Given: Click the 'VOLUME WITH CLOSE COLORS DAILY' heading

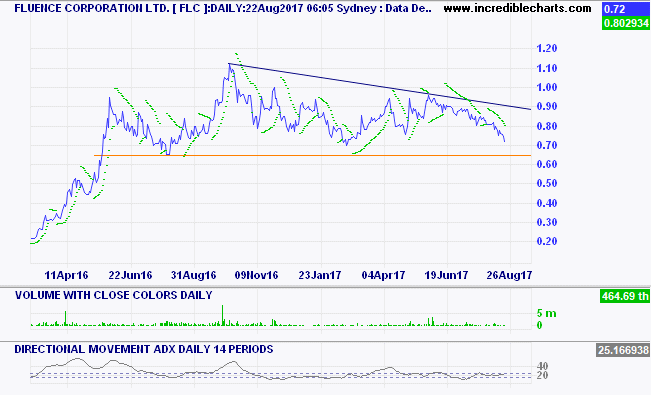Looking at the screenshot, I should 114,295.
